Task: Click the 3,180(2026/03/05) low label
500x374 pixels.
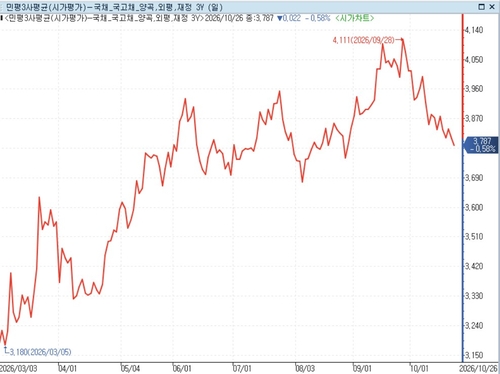Action: pos(40,352)
